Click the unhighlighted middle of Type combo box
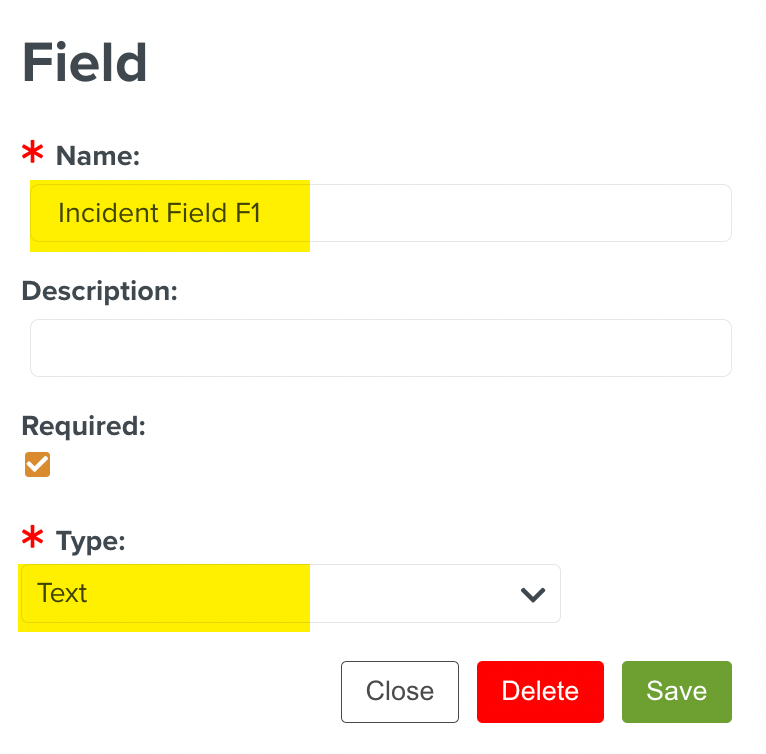The width and height of the screenshot is (766, 754). point(410,594)
